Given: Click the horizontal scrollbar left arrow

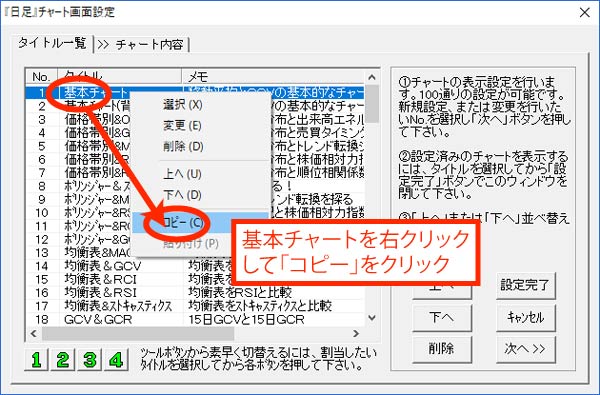Looking at the screenshot, I should [34, 333].
